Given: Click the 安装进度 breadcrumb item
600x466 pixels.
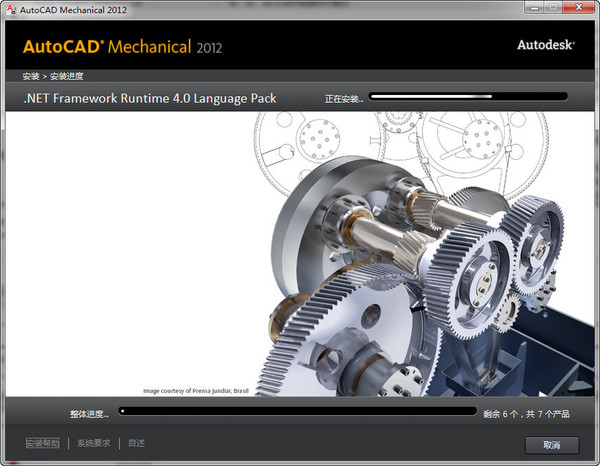Looking at the screenshot, I should pos(66,76).
